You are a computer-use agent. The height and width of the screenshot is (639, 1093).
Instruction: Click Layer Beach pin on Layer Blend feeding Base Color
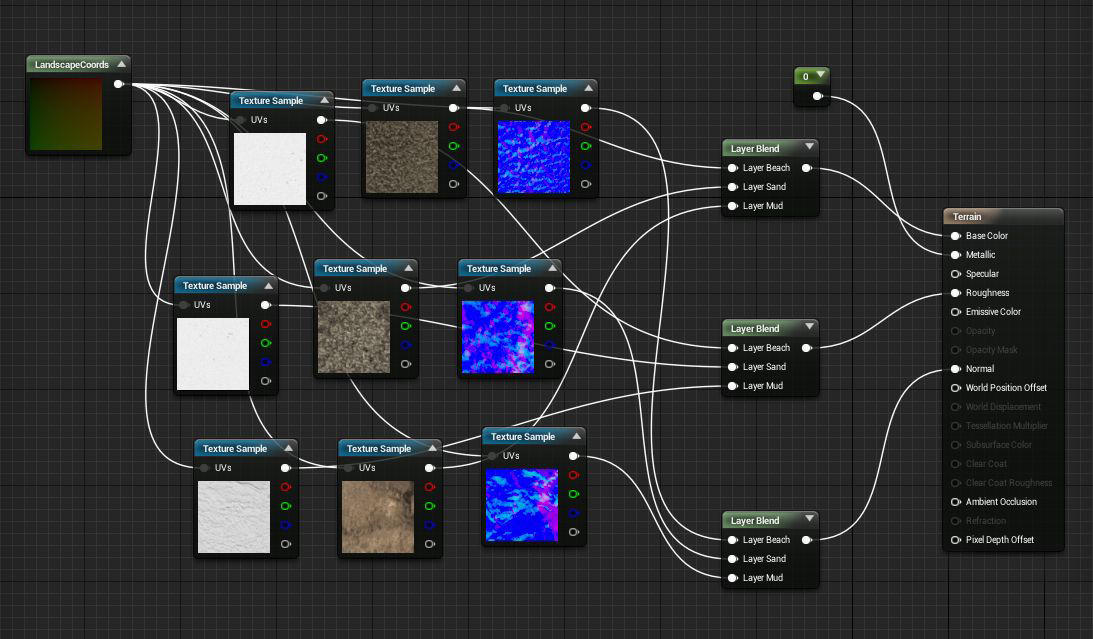pyautogui.click(x=733, y=168)
